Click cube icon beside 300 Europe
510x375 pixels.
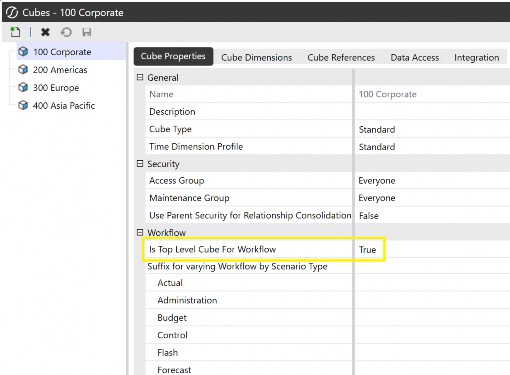23,87
